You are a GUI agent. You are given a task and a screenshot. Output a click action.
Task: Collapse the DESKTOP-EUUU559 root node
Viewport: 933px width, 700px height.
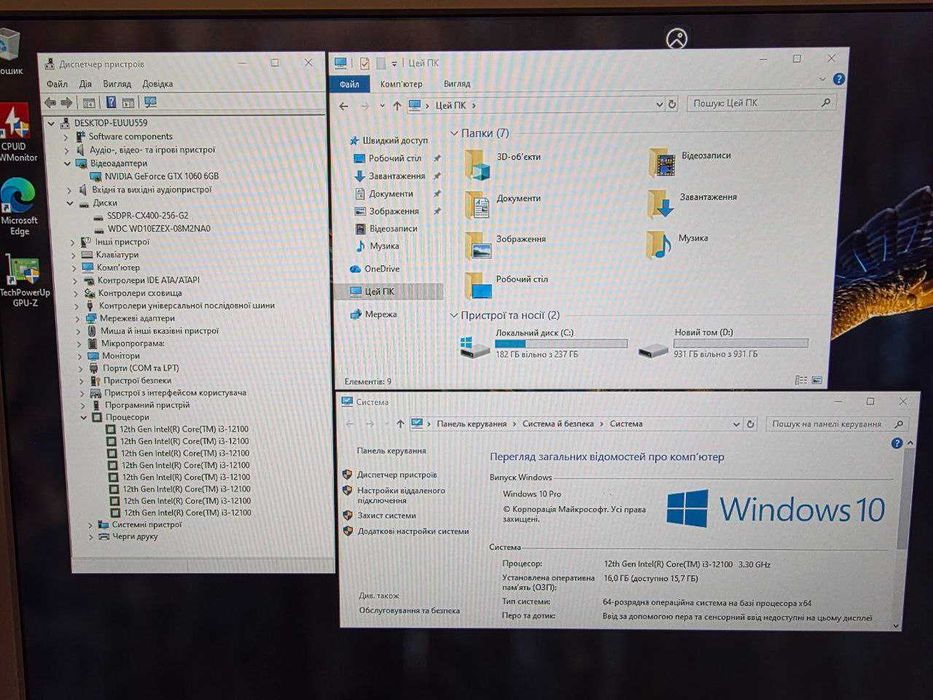51,123
